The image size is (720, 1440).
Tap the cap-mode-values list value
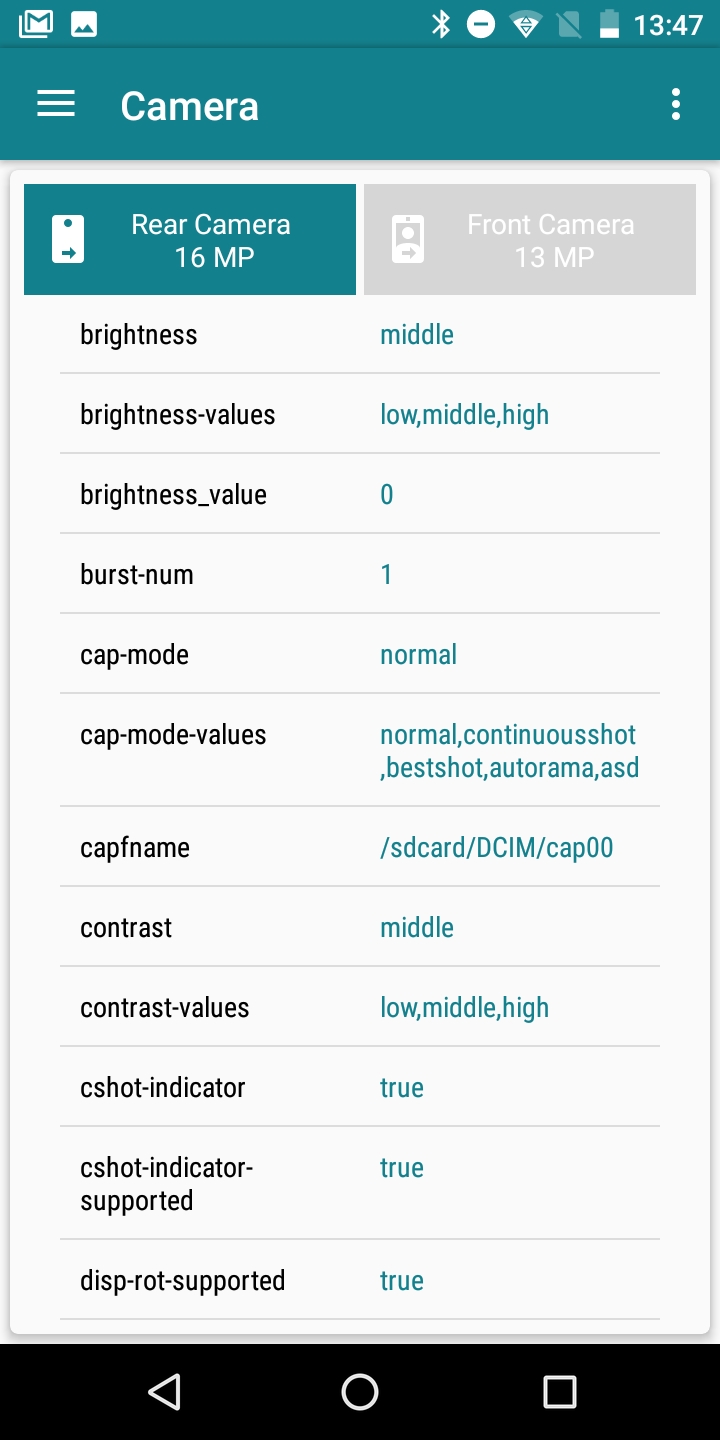coord(509,751)
